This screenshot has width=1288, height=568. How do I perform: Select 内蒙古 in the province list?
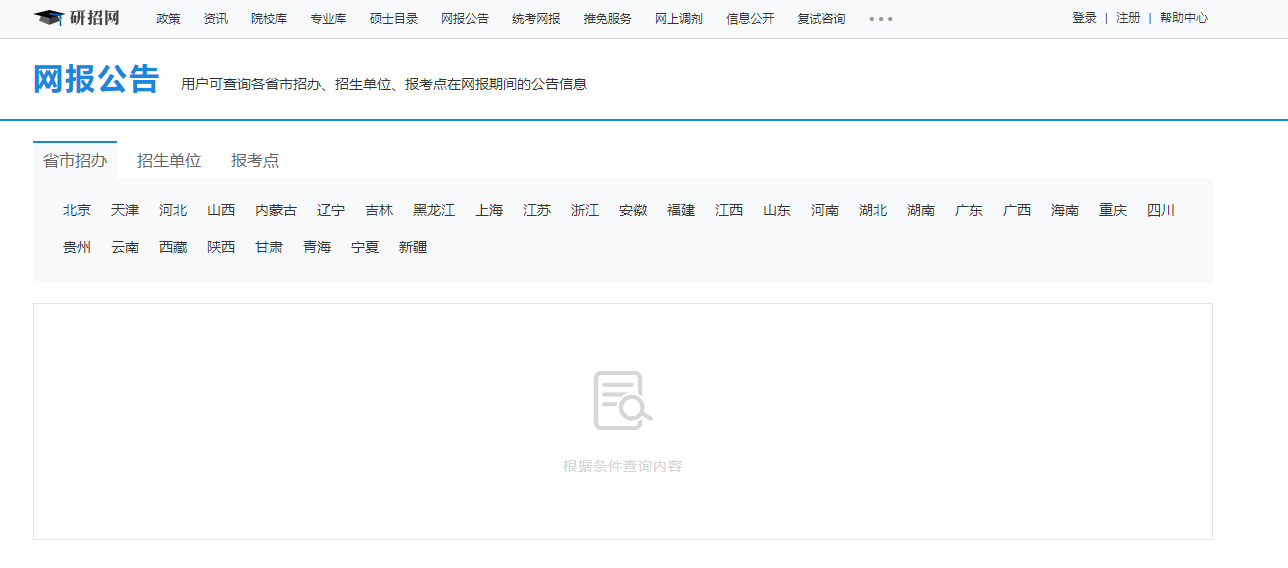[x=276, y=210]
